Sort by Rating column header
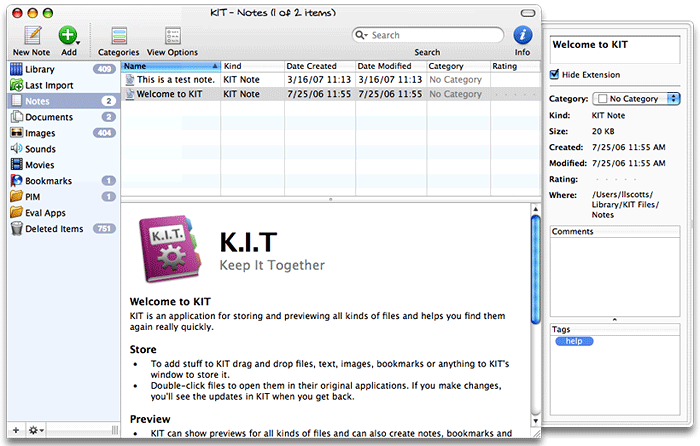 (515, 66)
